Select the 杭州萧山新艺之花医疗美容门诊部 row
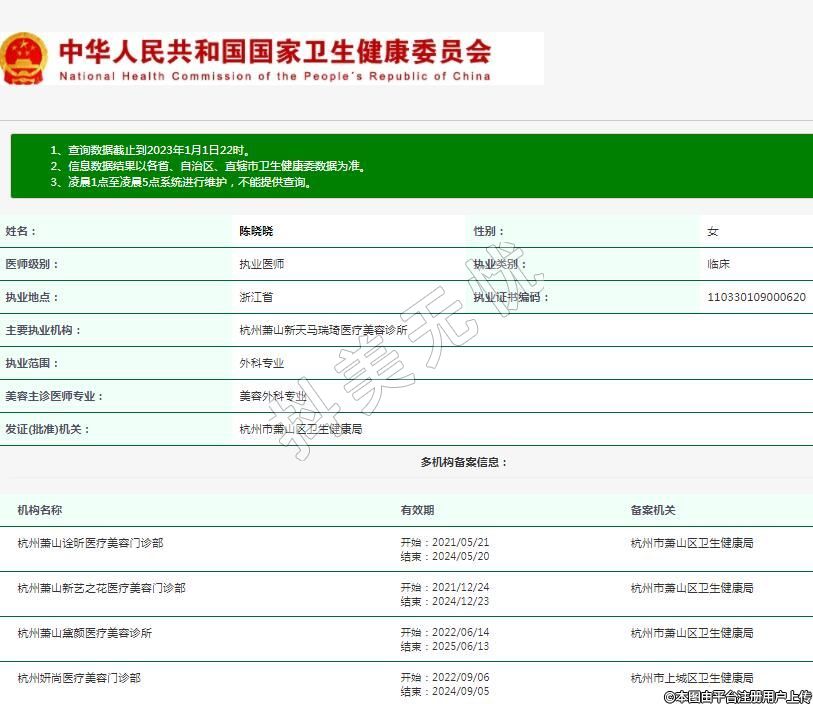This screenshot has width=813, height=704. tap(101, 588)
